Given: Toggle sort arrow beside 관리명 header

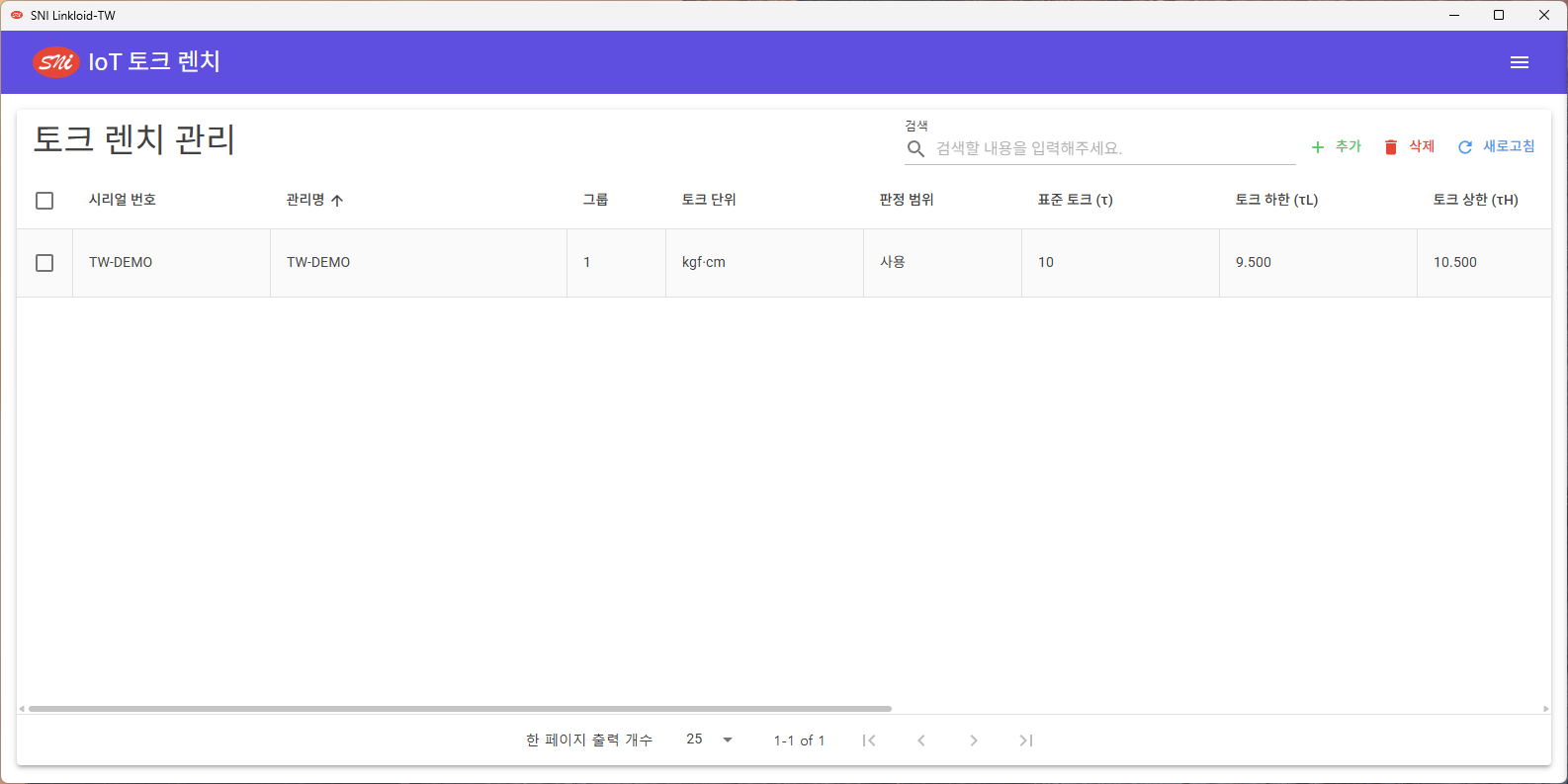Looking at the screenshot, I should click(337, 201).
